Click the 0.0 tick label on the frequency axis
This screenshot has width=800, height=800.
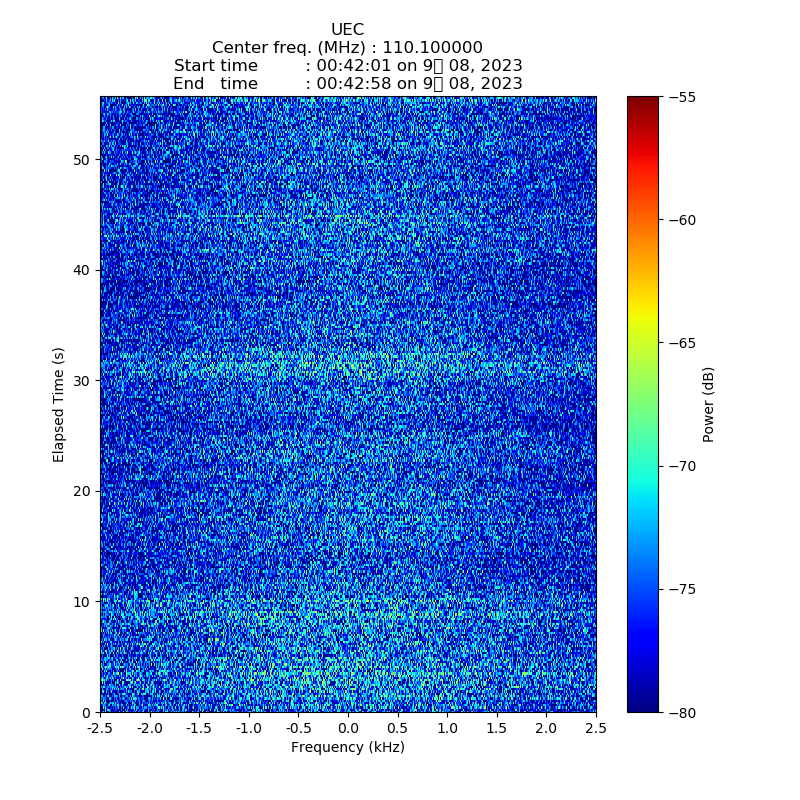(347, 729)
